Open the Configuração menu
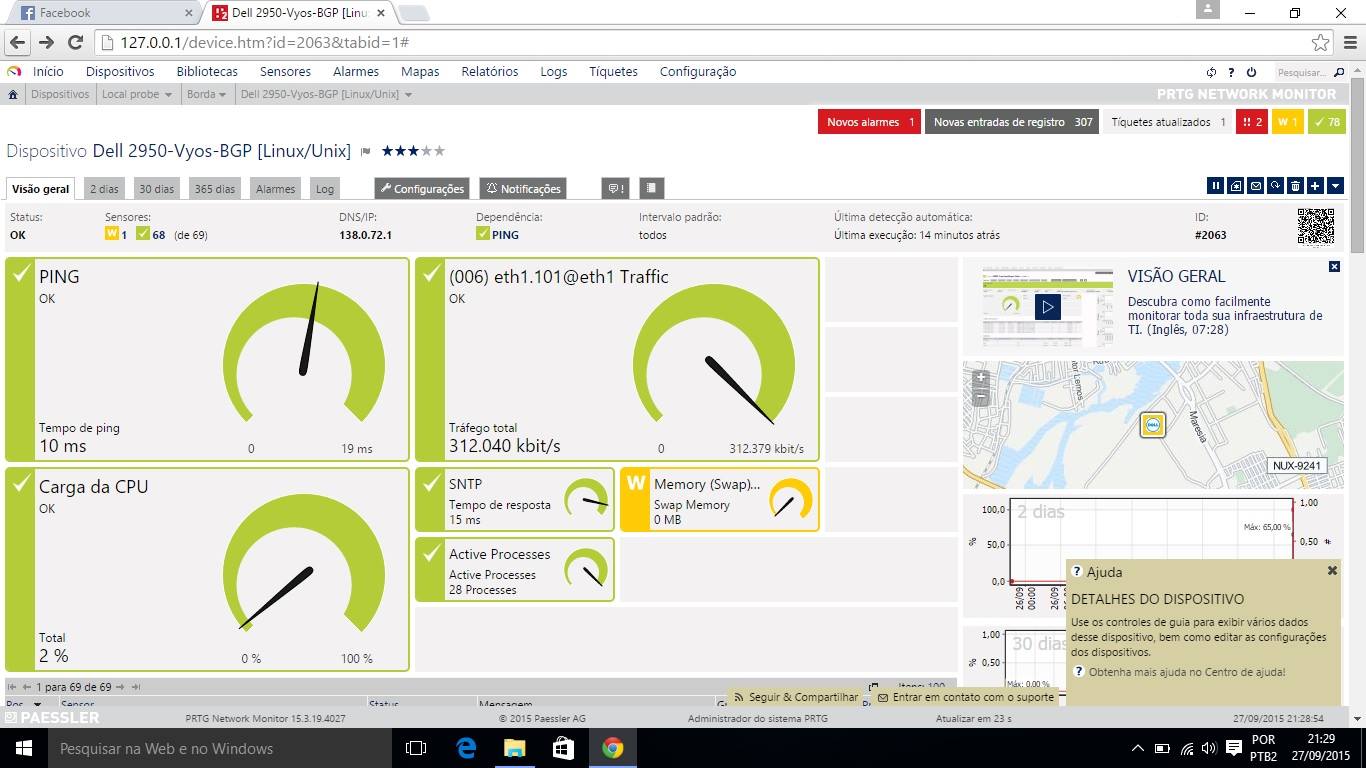Image resolution: width=1366 pixels, height=768 pixels. [x=698, y=72]
